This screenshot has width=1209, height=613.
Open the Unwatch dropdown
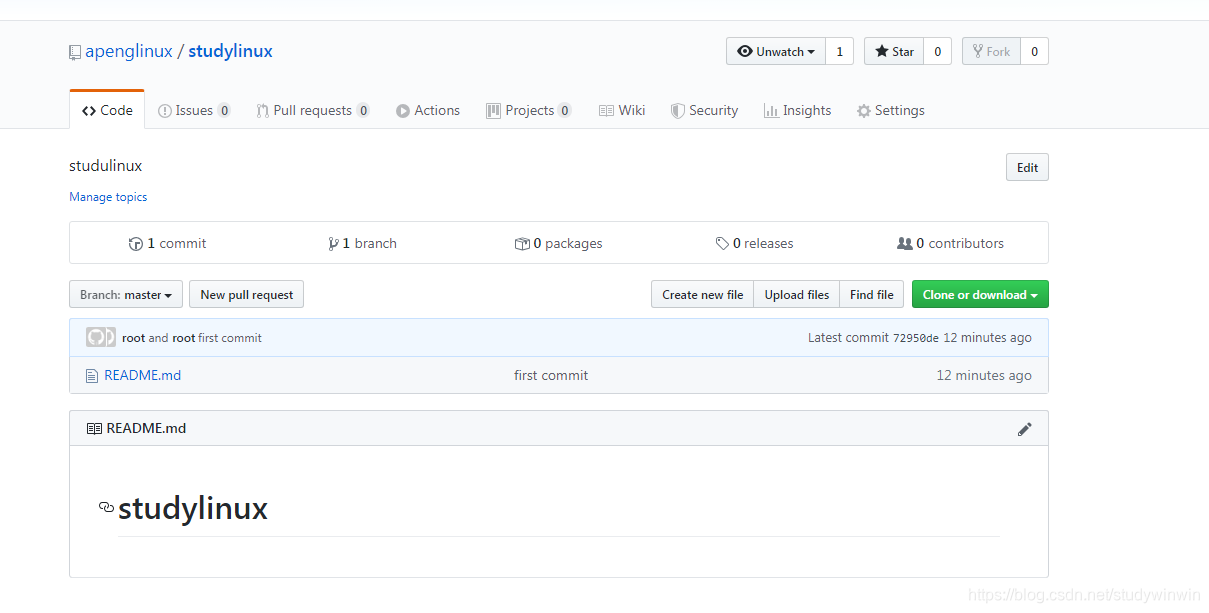pyautogui.click(x=776, y=51)
